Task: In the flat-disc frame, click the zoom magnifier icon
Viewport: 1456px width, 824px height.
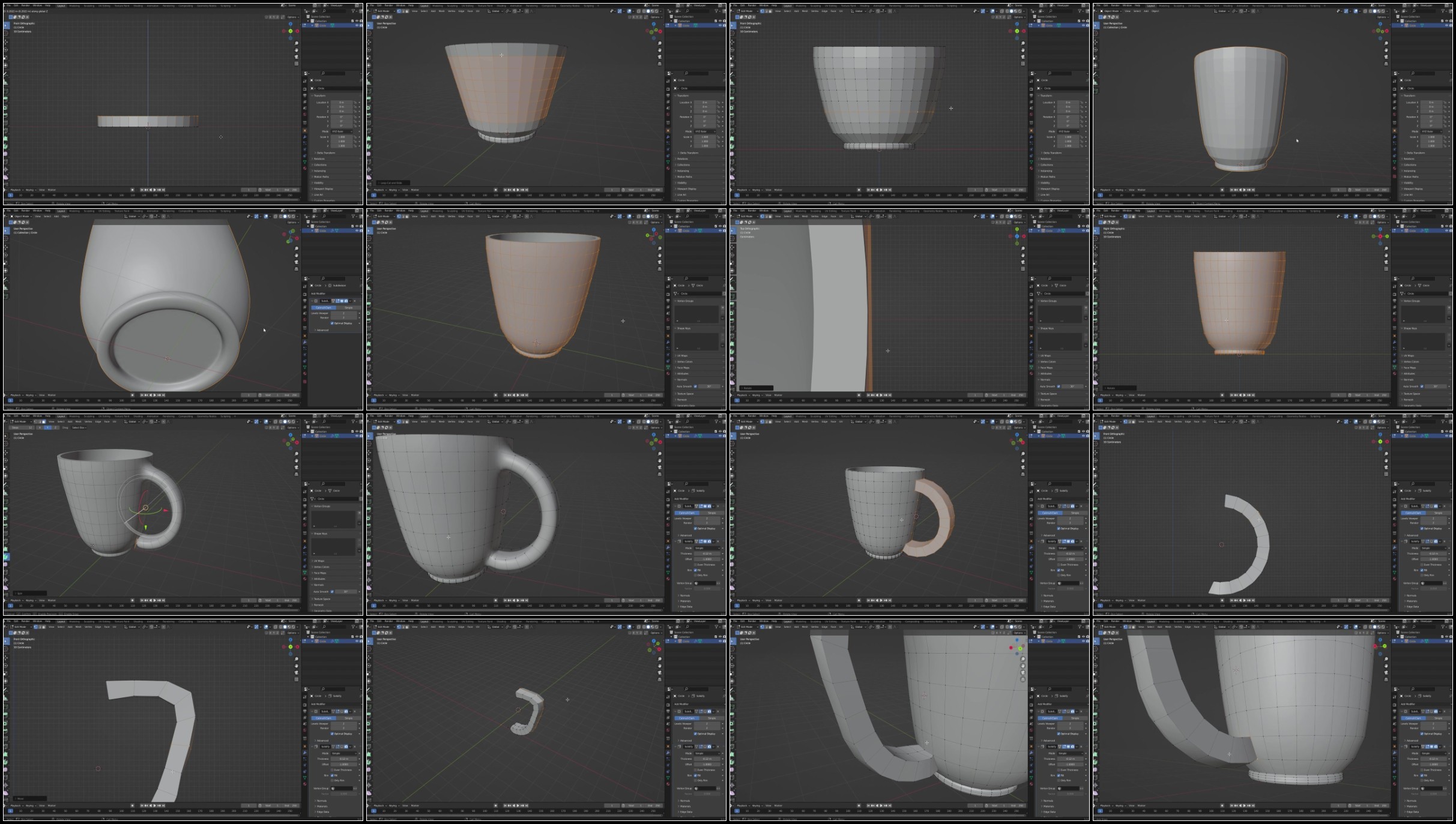Action: [297, 43]
